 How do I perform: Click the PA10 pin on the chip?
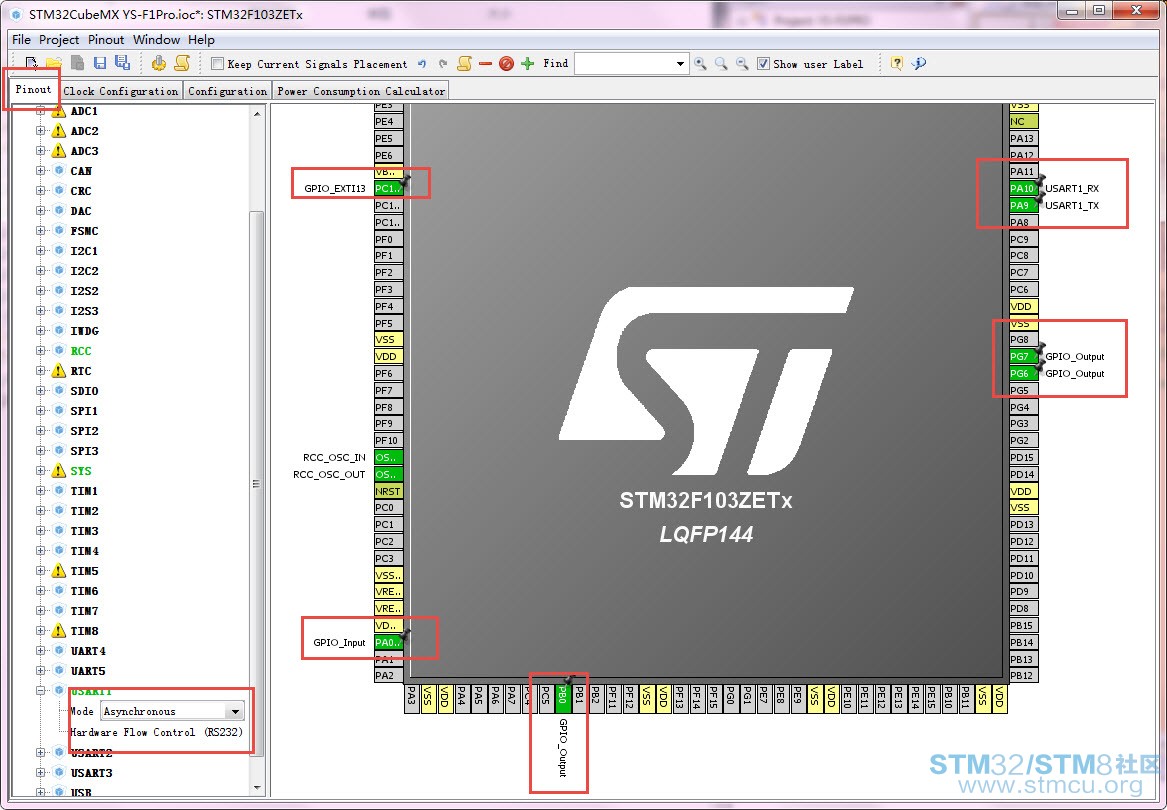(x=1023, y=188)
